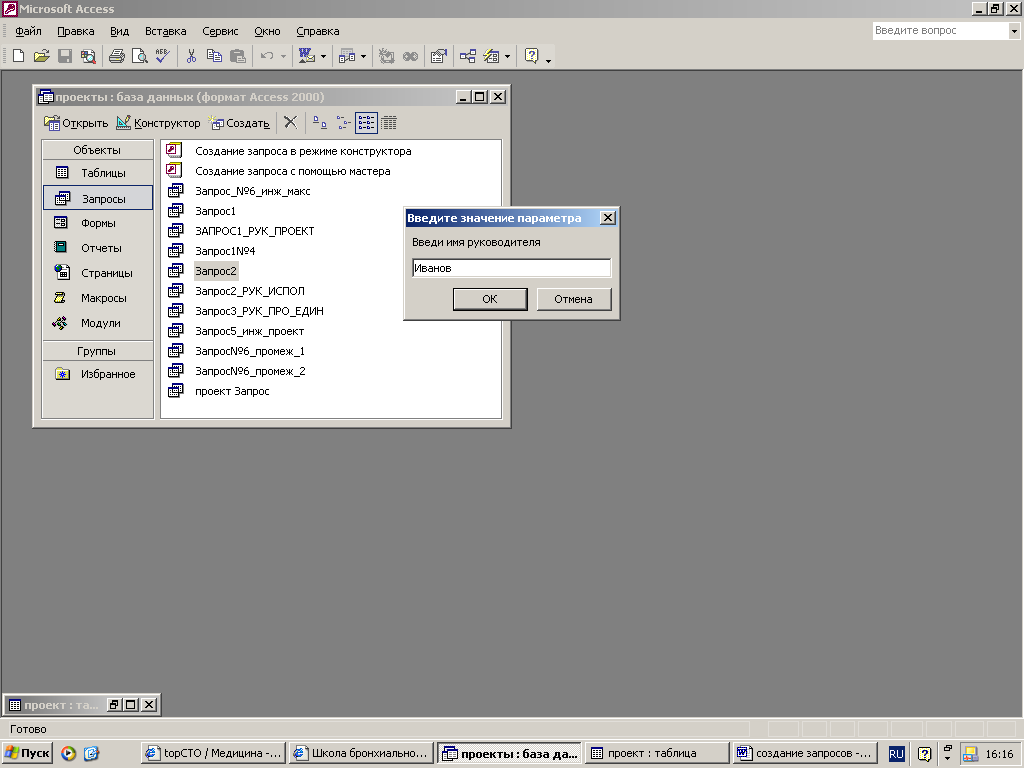Select query ЗАПРОС1_РУК_ПРОЕКТ
Viewport: 1024px width, 768px height.
click(x=255, y=231)
